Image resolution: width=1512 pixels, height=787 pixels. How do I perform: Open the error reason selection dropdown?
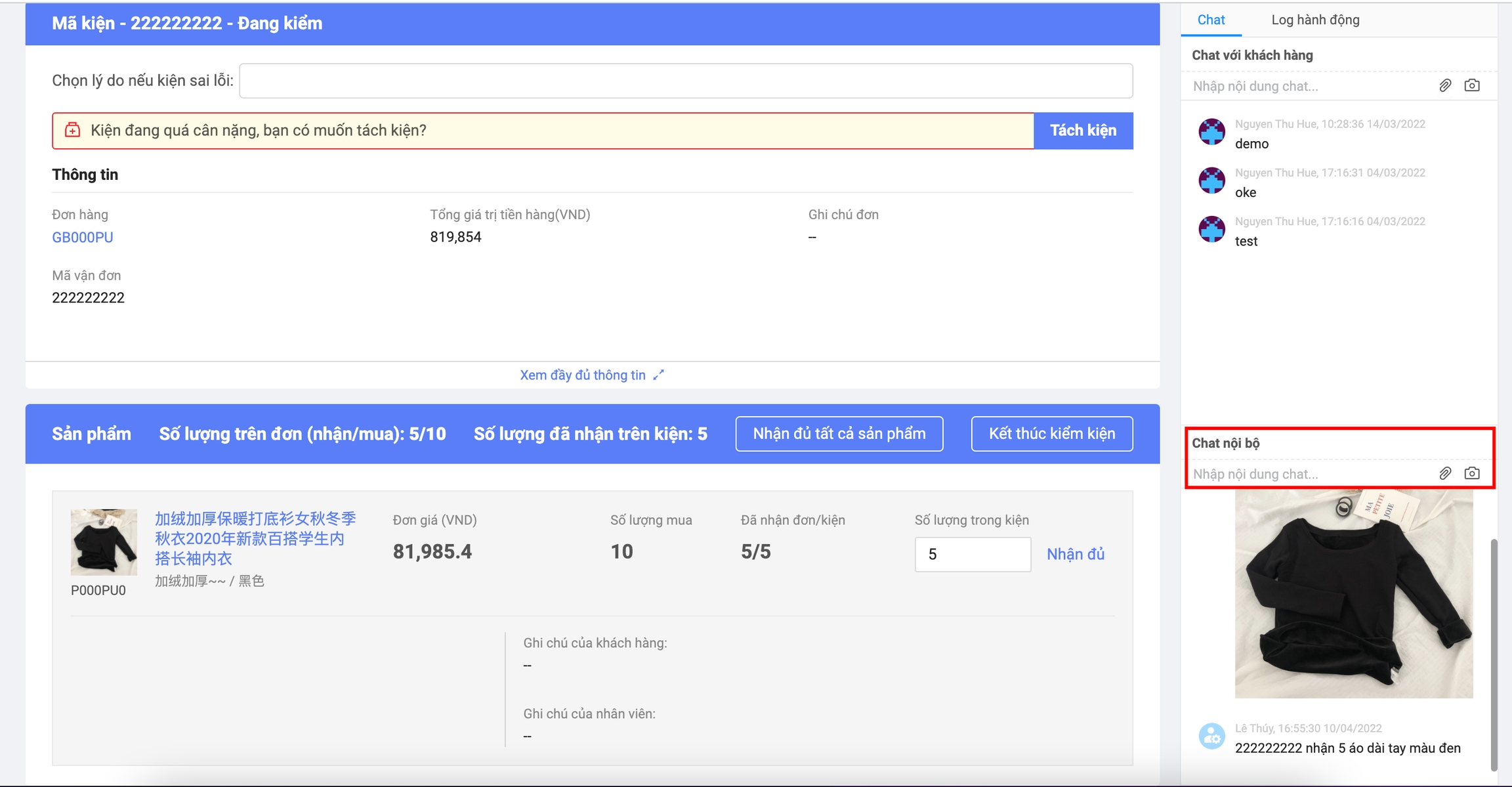685,81
